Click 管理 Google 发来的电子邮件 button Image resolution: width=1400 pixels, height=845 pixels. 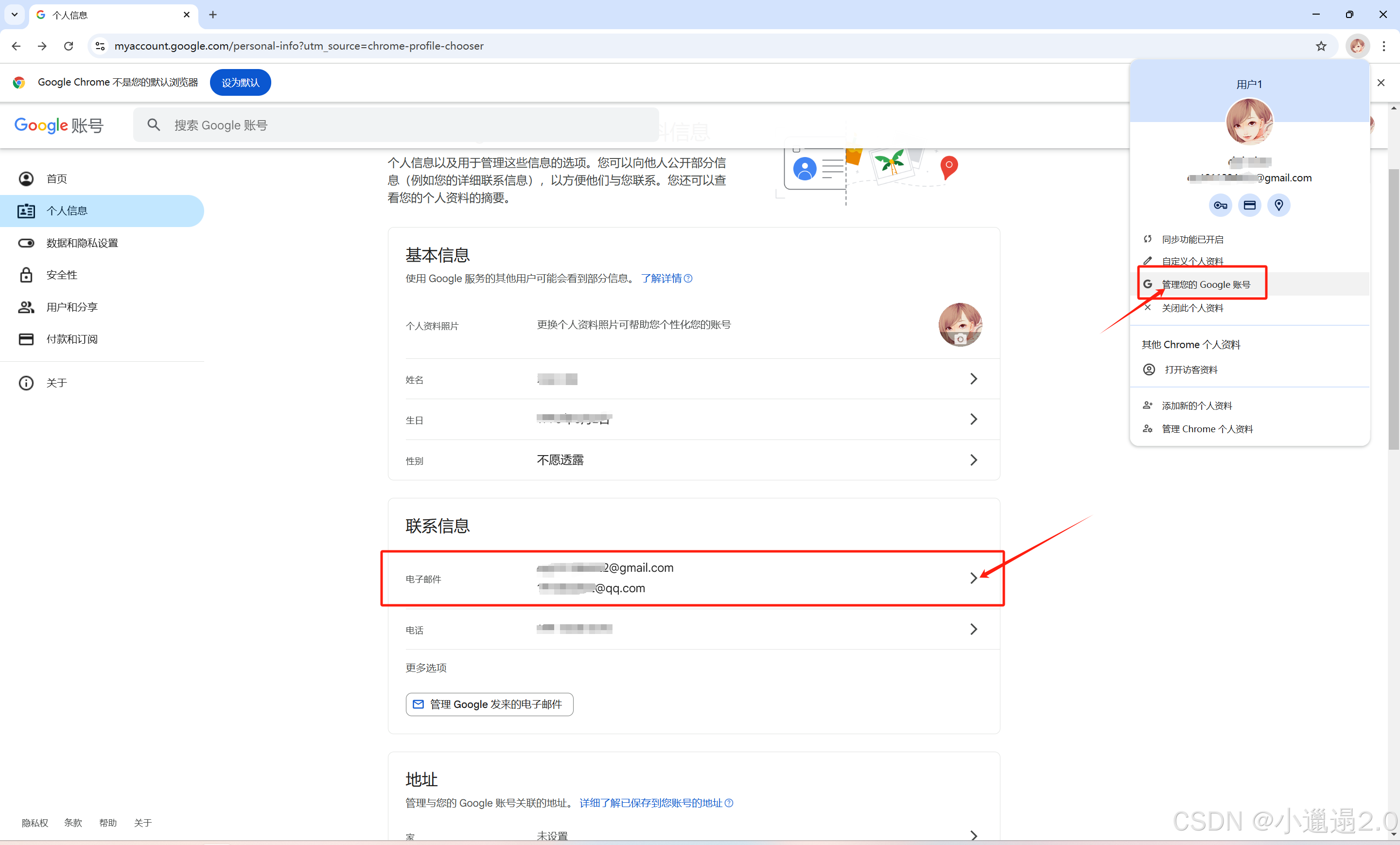coord(489,704)
